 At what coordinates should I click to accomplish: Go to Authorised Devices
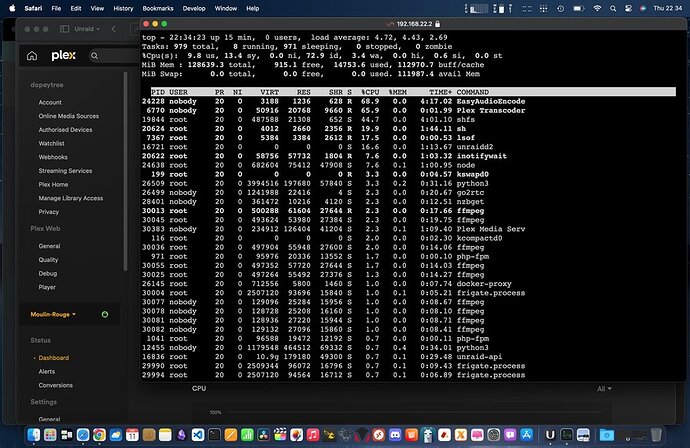click(x=66, y=129)
